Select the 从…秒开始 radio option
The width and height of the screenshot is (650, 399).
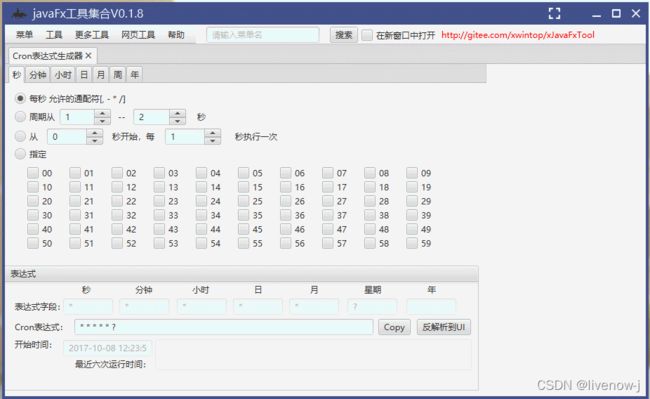(x=20, y=136)
